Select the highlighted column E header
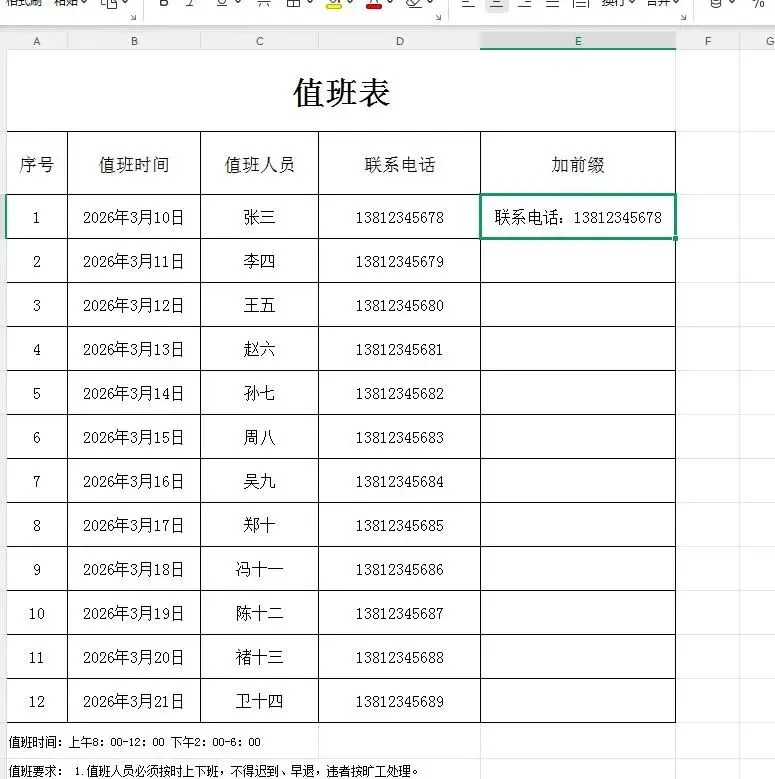 click(x=578, y=41)
